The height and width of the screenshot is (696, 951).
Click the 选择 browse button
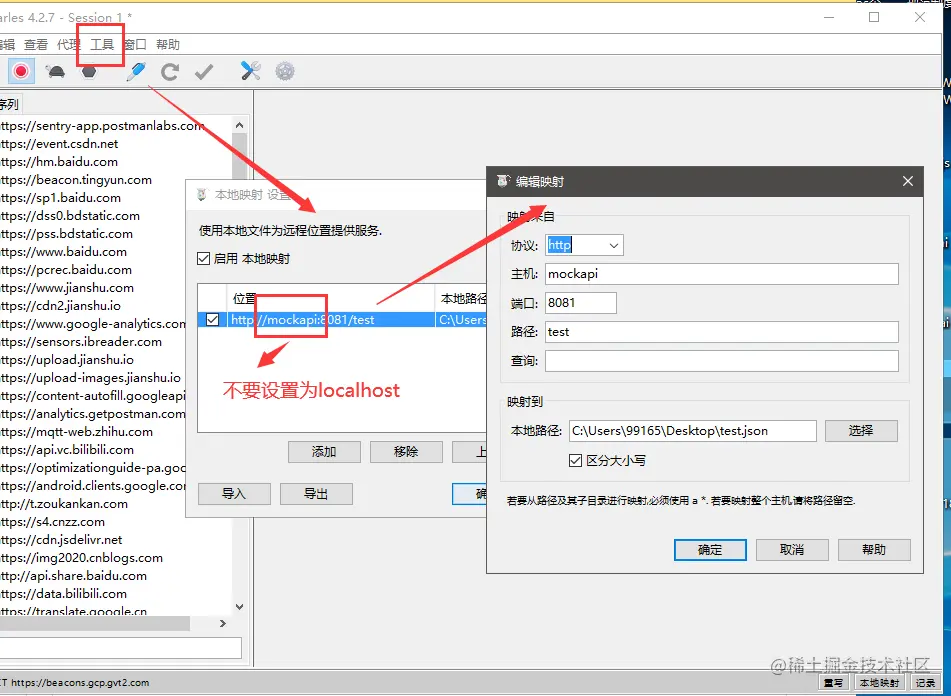point(861,431)
